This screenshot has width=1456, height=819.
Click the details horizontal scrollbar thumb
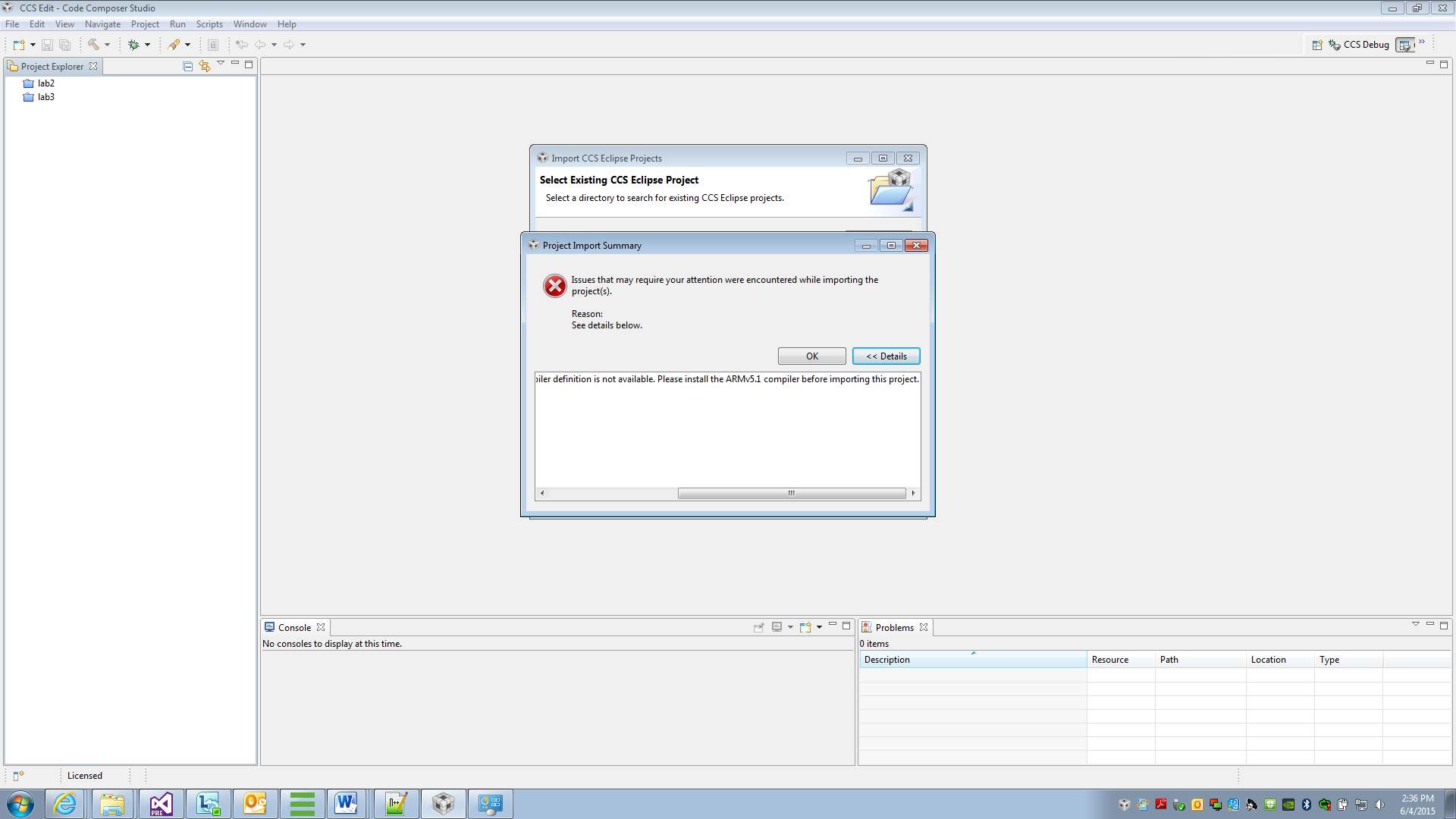[791, 493]
